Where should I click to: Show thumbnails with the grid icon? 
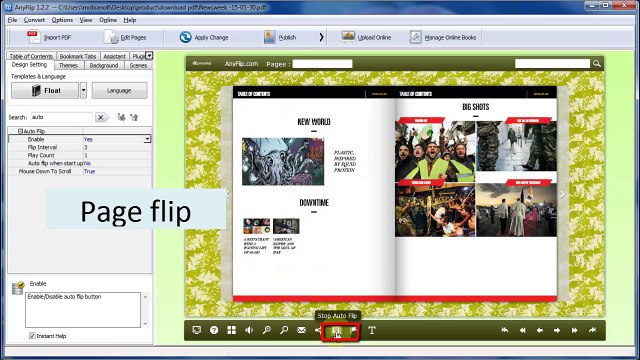pyautogui.click(x=231, y=330)
